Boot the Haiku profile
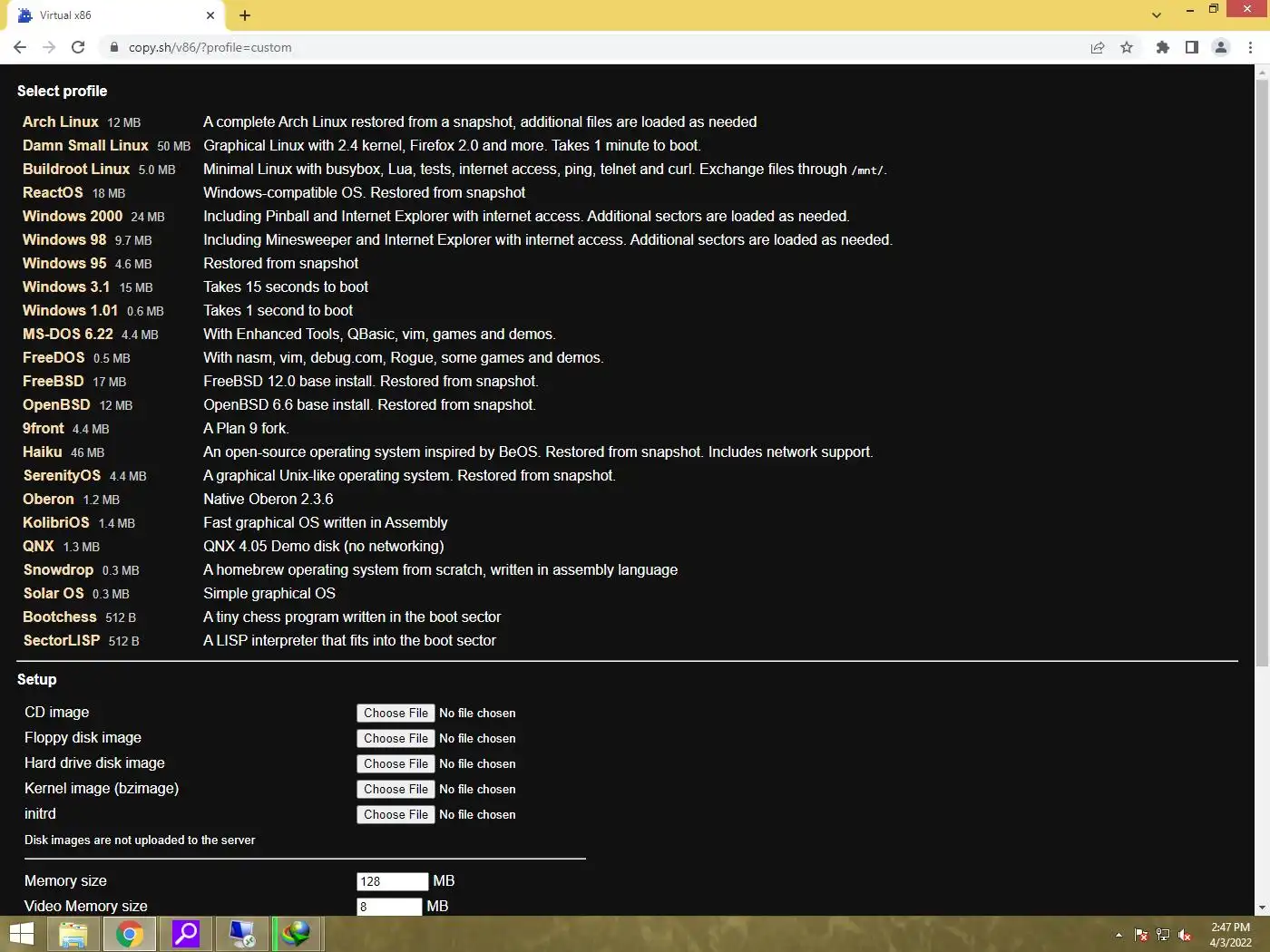1270x952 pixels. (x=43, y=452)
